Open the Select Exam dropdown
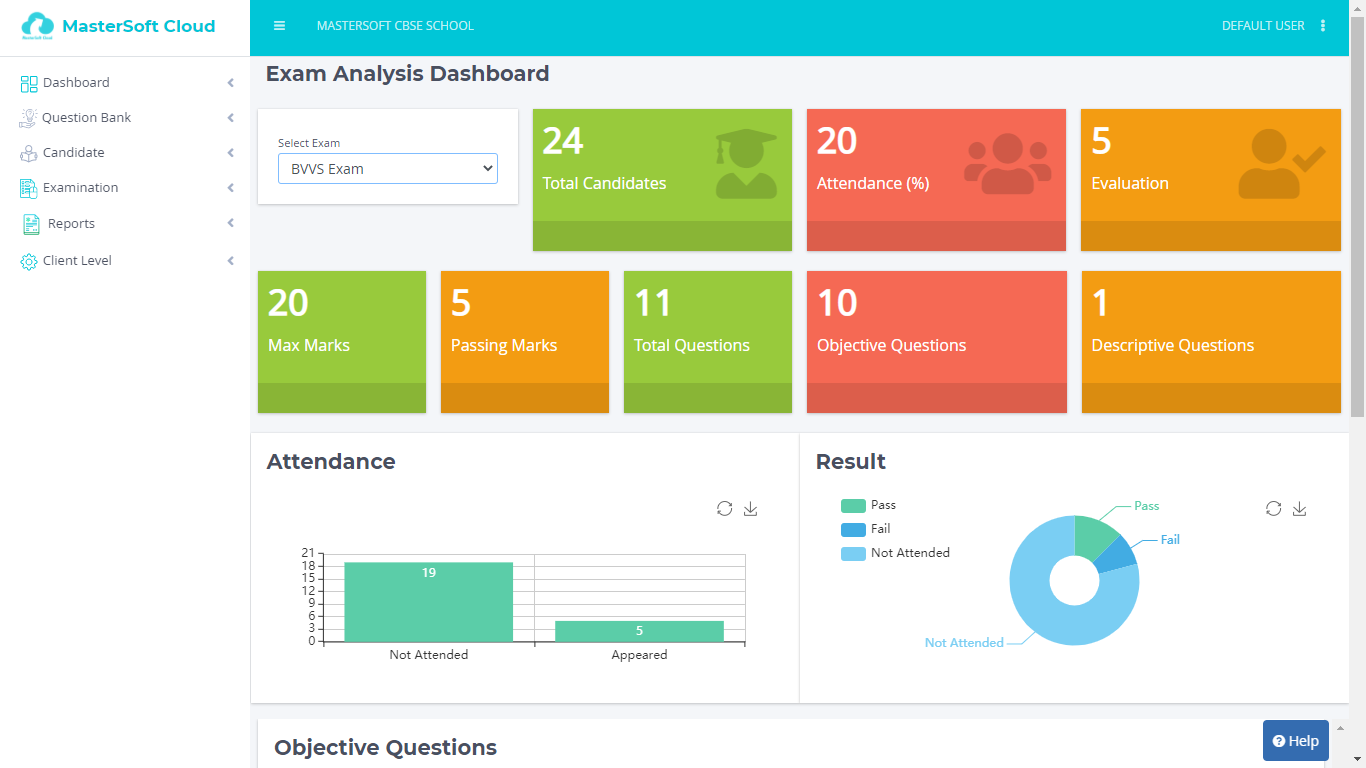 (387, 169)
